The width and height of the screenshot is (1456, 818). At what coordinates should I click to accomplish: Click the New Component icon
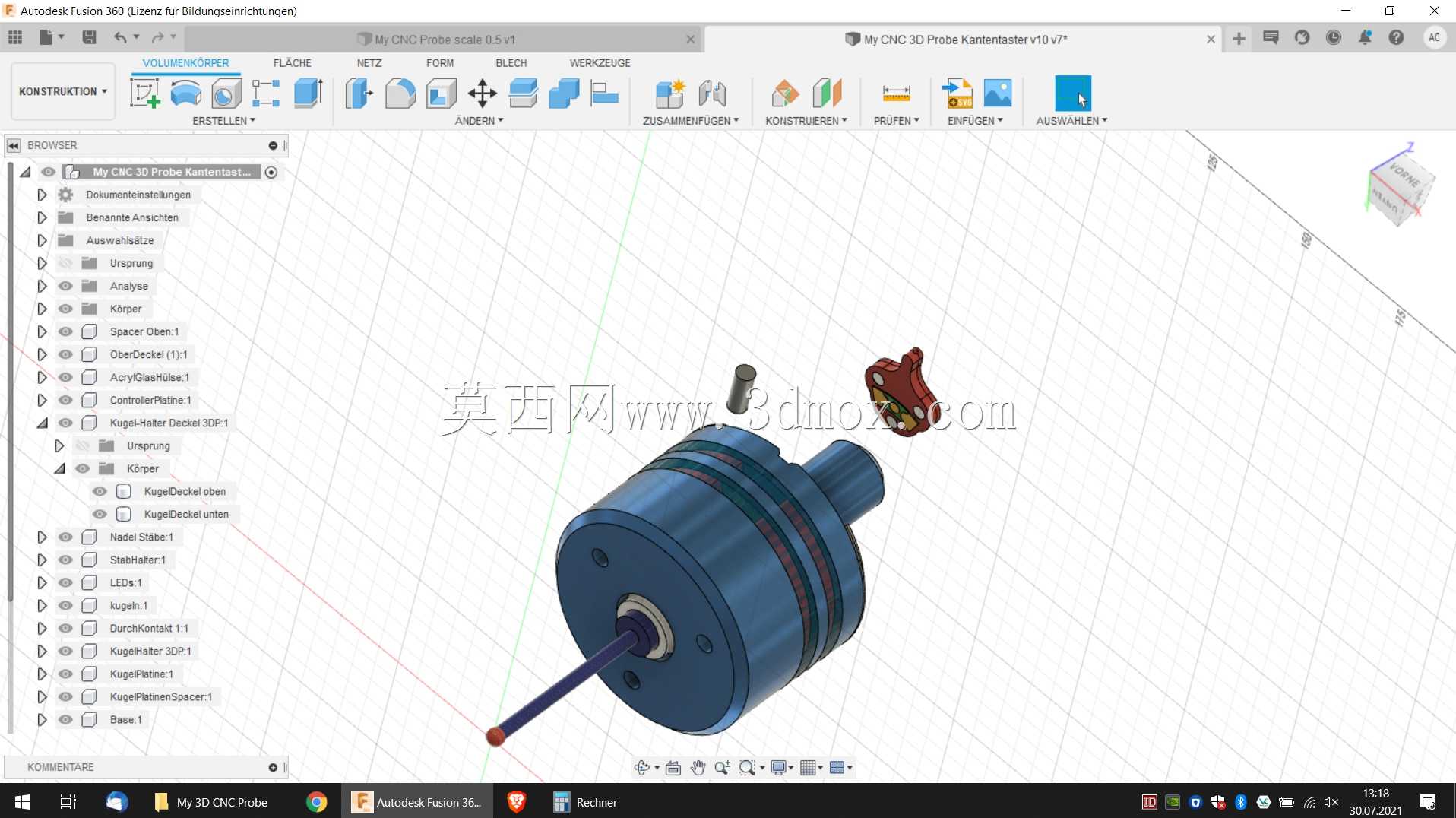point(670,94)
